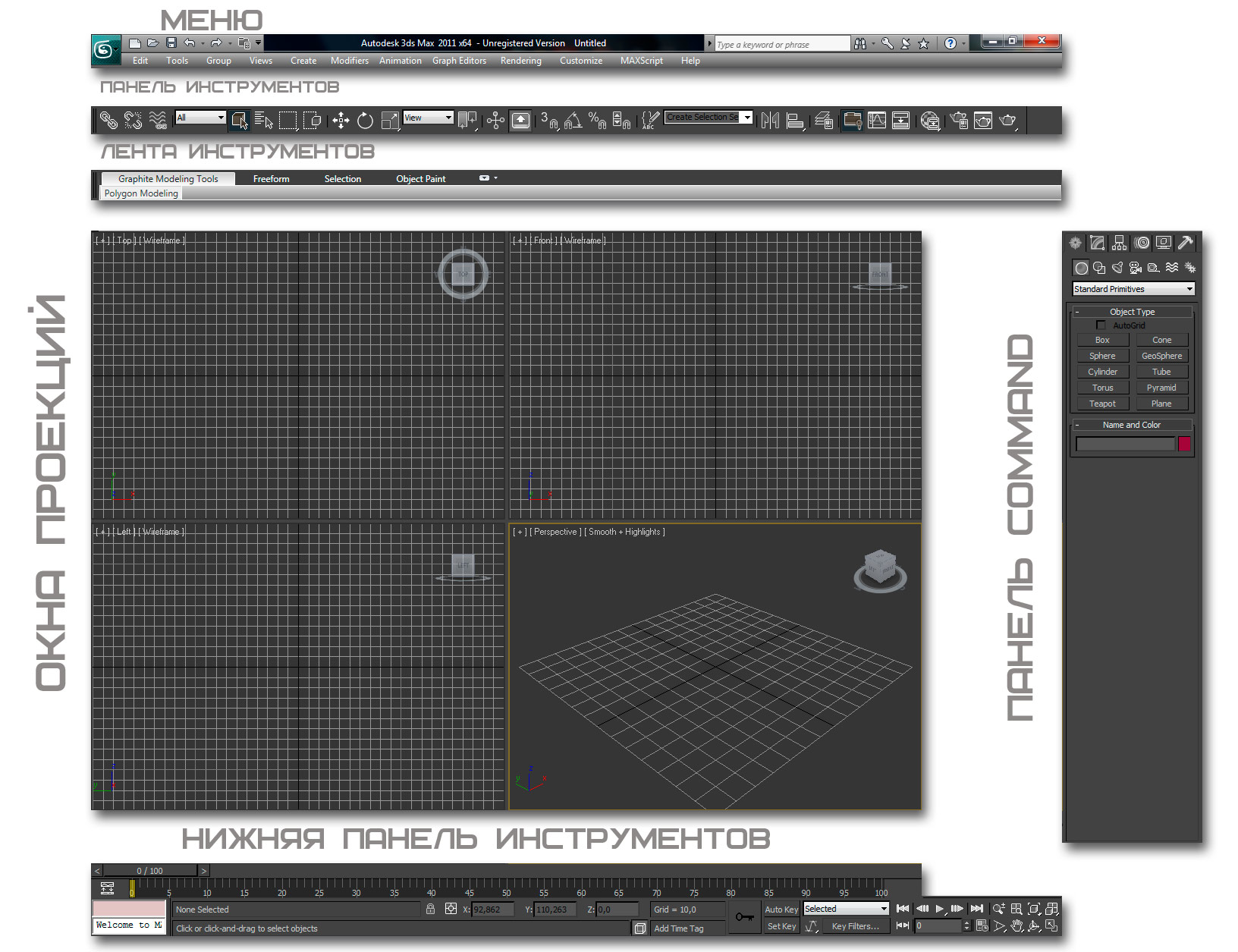
Task: Switch to the Freeform ribbon tab
Action: pyautogui.click(x=272, y=179)
